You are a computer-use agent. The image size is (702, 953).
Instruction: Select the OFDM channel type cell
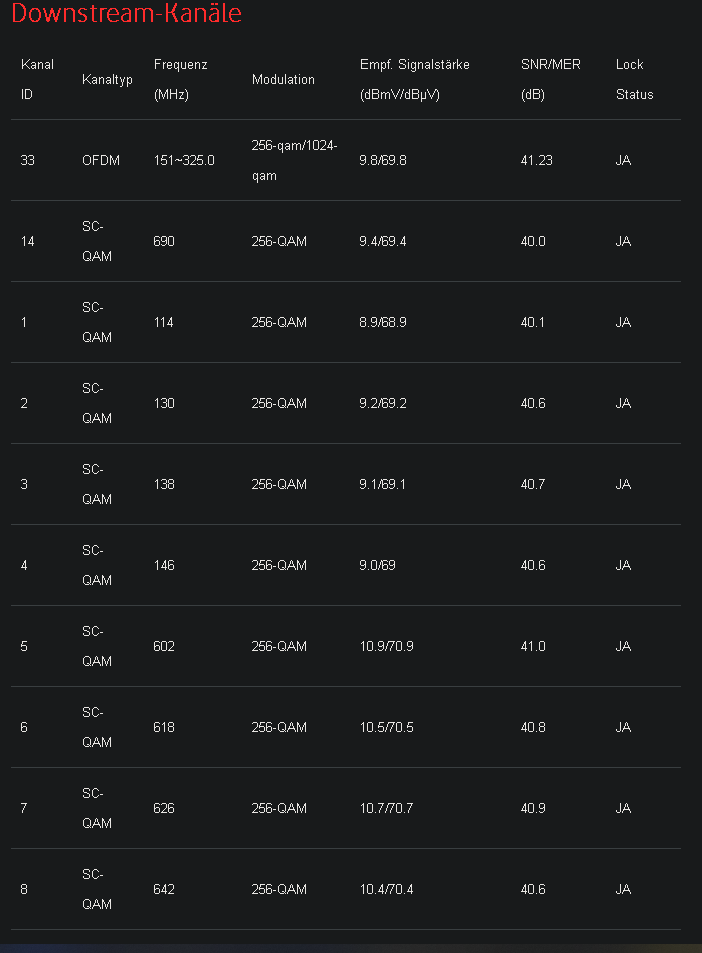click(x=101, y=160)
